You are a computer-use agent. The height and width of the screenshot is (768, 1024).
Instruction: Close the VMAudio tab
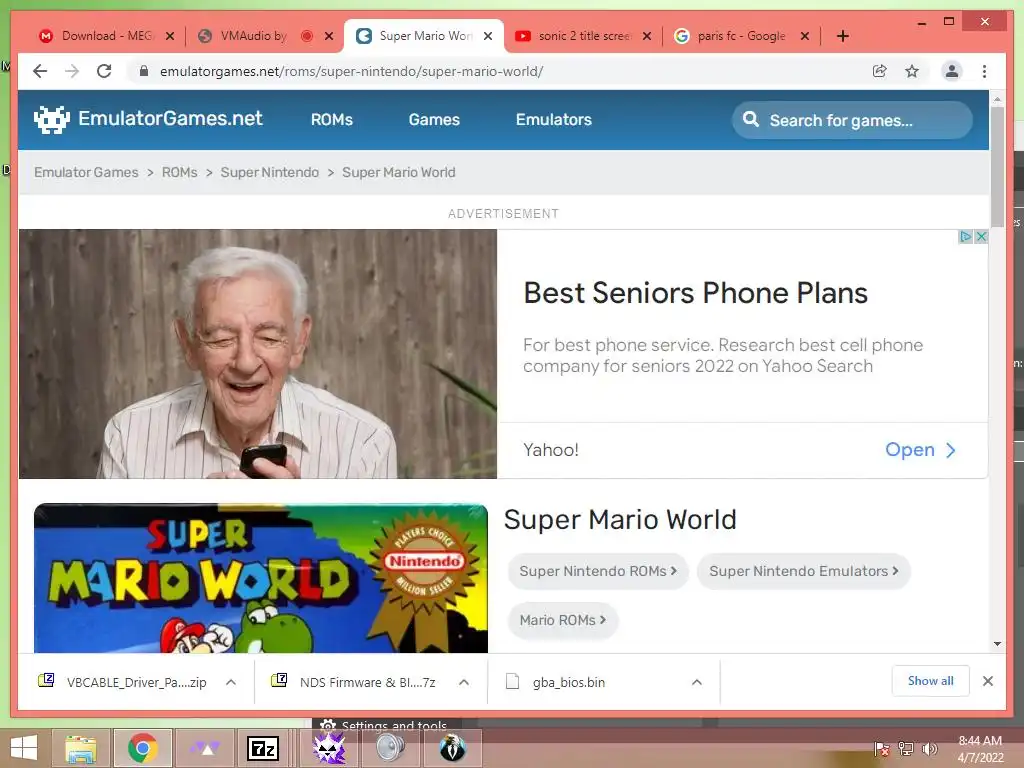(x=329, y=36)
